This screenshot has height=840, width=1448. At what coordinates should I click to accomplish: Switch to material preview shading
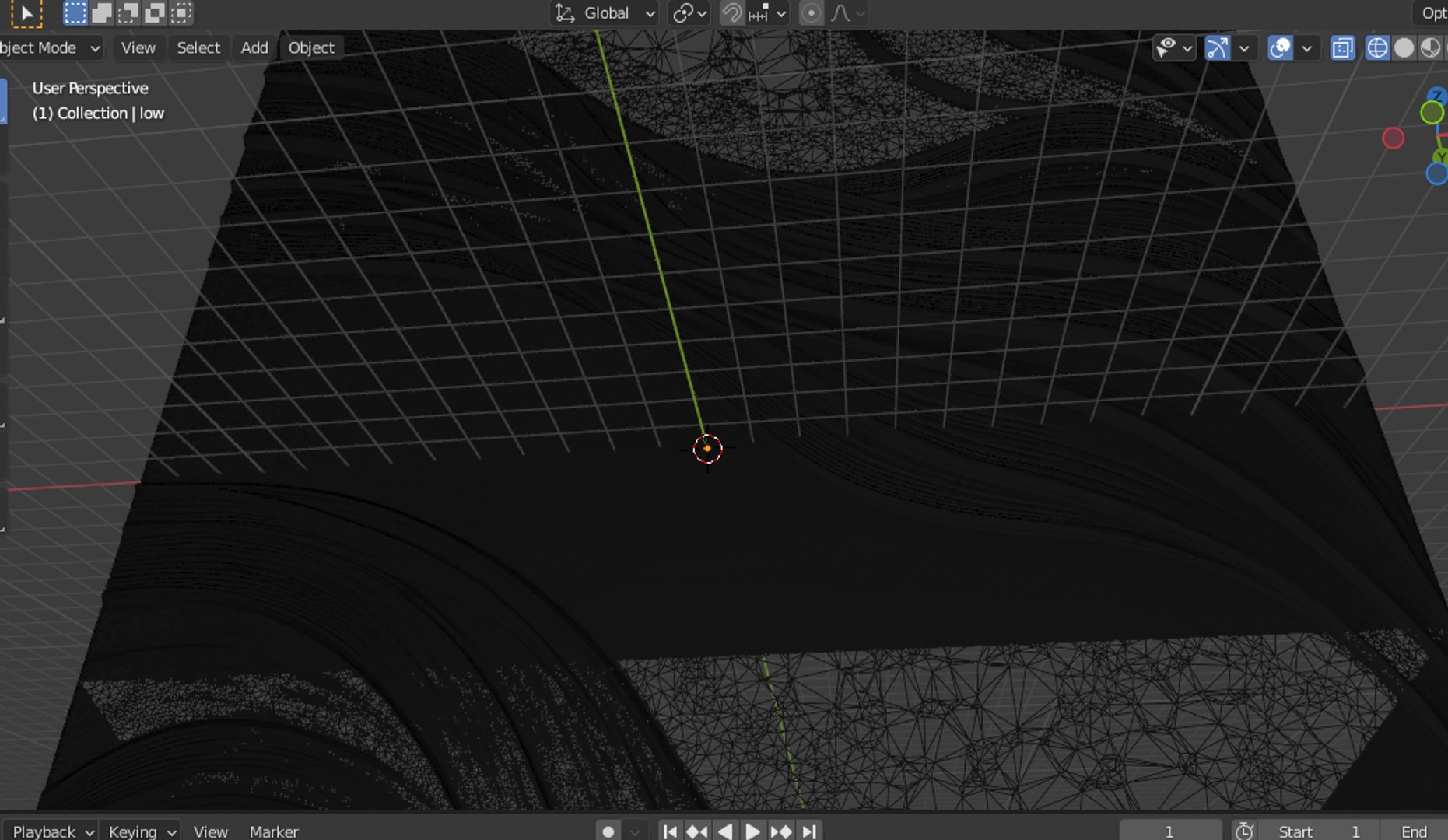1430,48
